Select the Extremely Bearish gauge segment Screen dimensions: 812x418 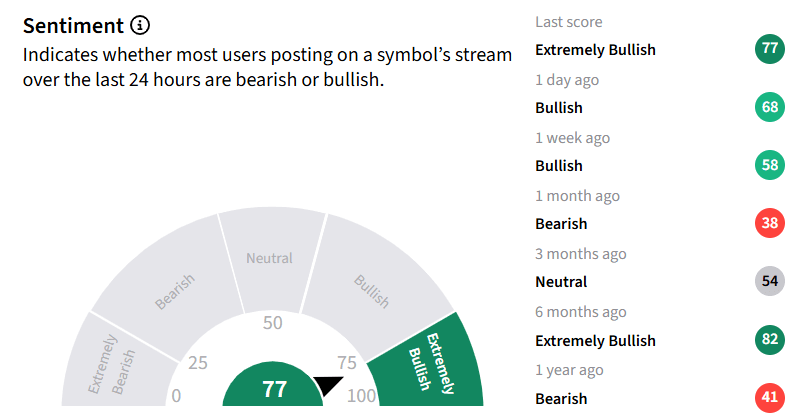(x=115, y=363)
